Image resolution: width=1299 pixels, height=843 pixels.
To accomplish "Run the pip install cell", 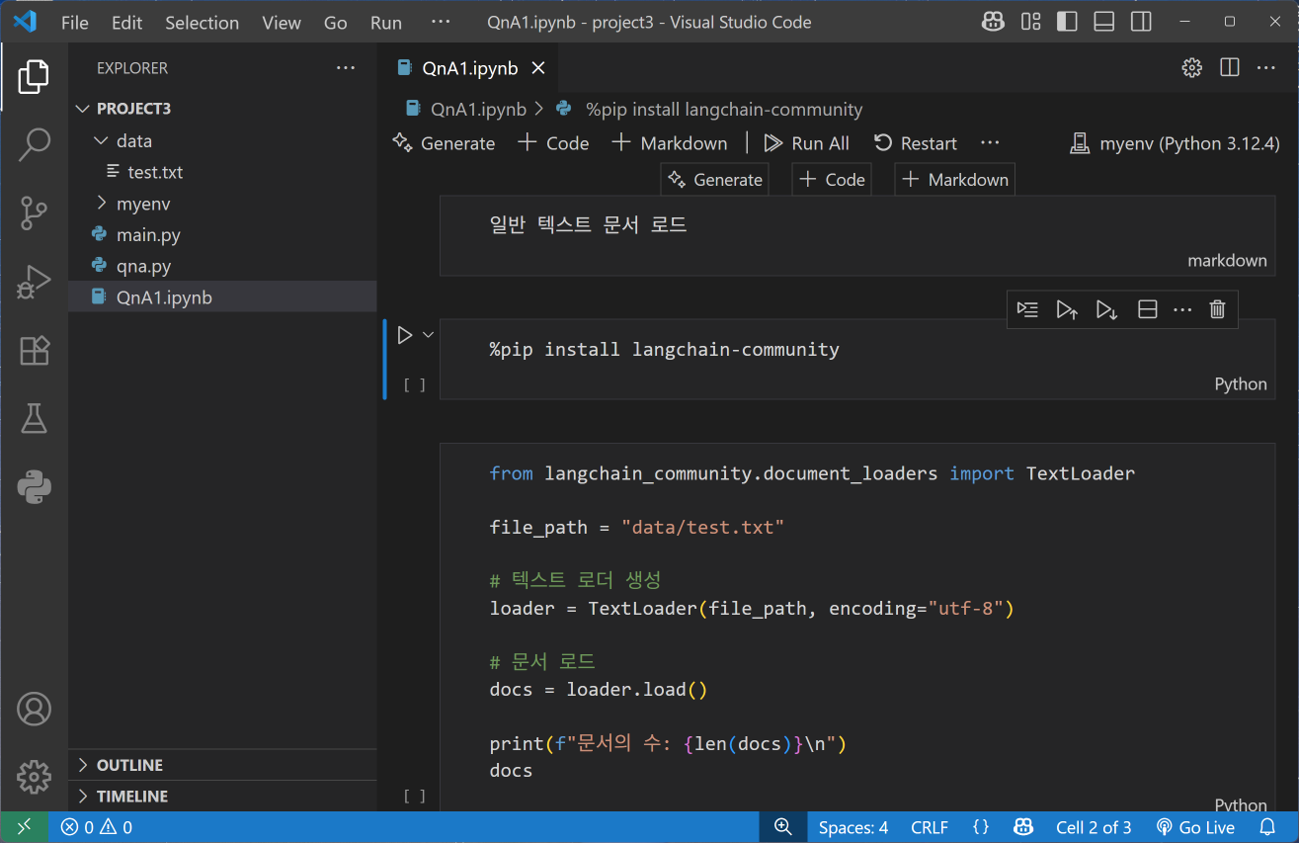I will pyautogui.click(x=405, y=335).
